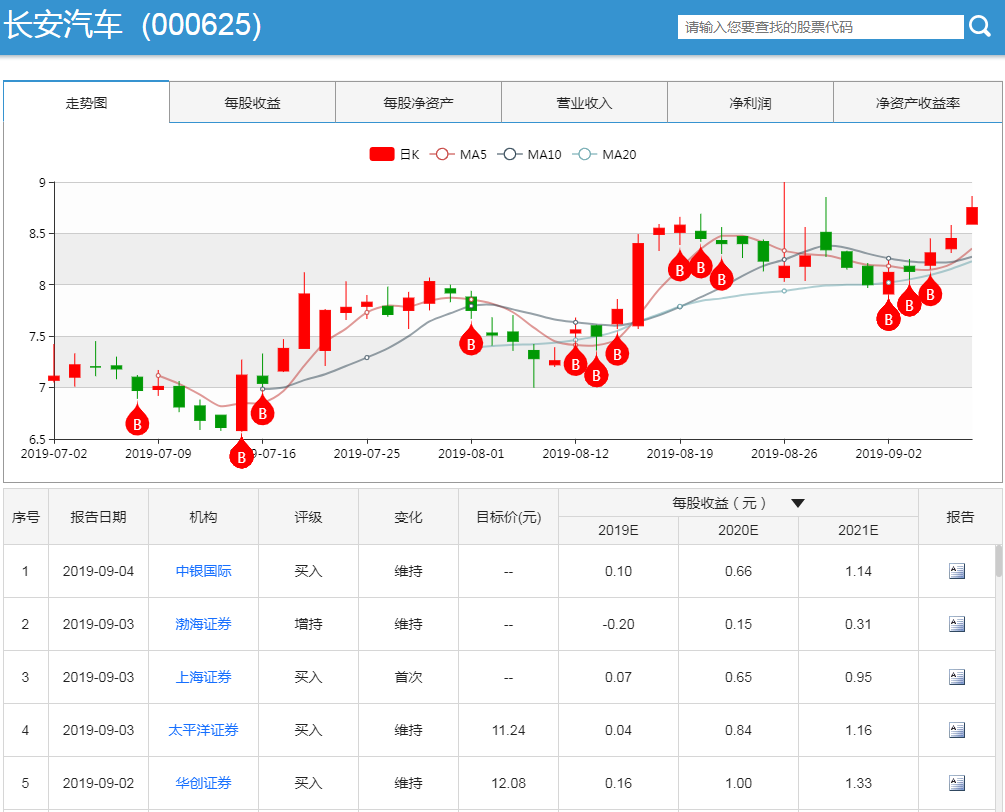Viewport: 1005px width, 812px height.
Task: Click the 机构 column header
Action: coord(203,517)
